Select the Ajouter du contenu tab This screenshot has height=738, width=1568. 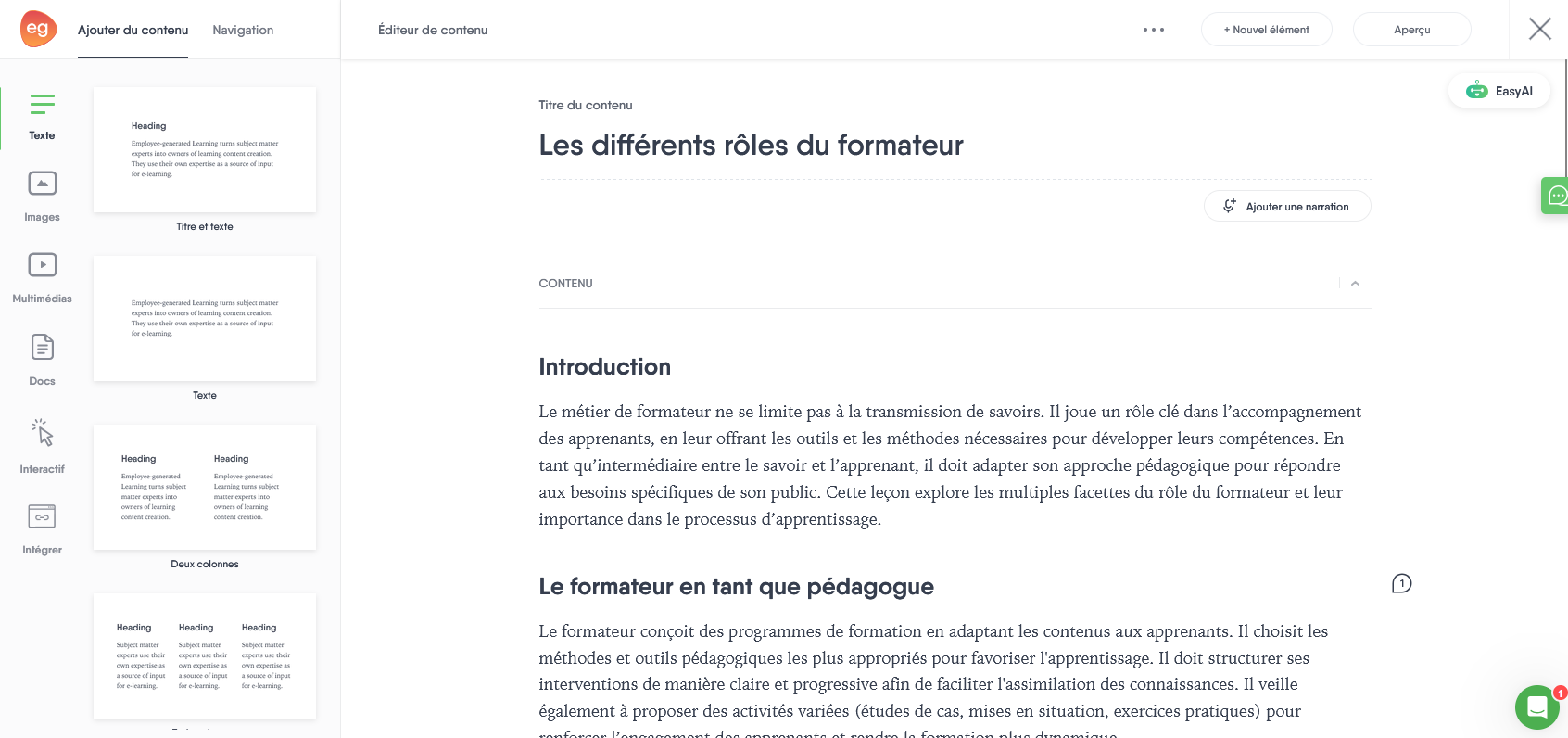click(x=133, y=30)
